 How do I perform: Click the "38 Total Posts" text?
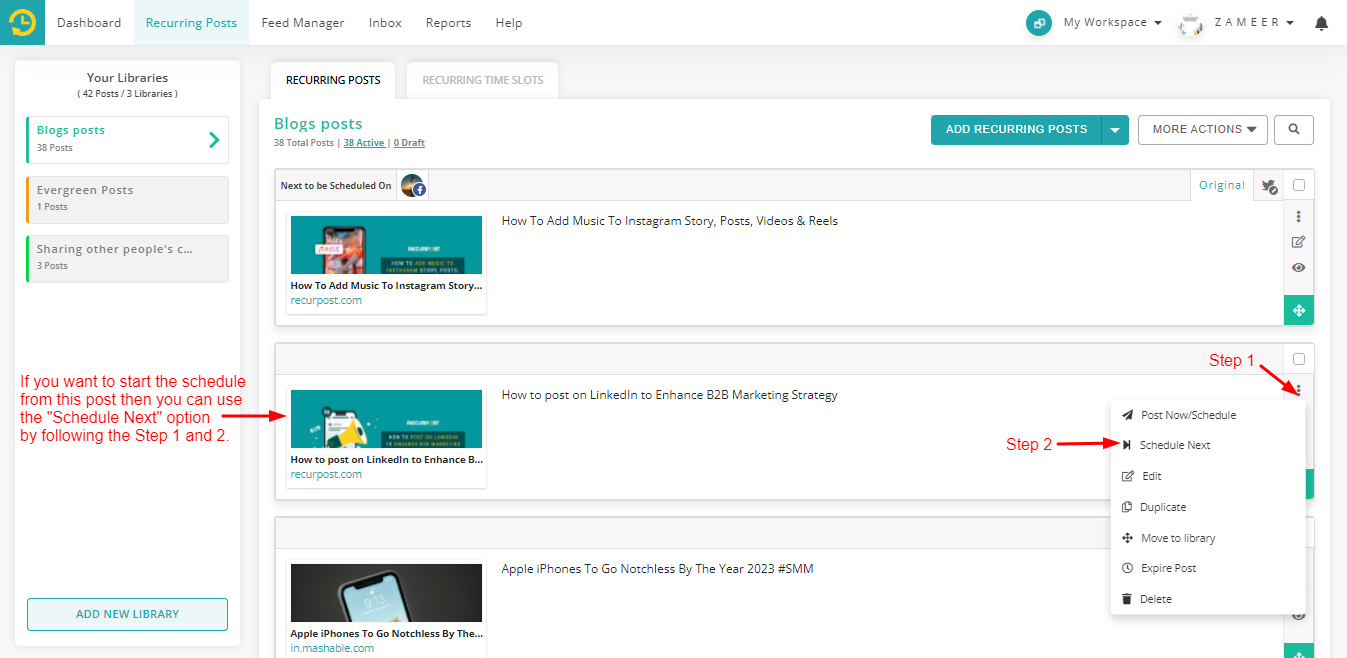tap(304, 143)
